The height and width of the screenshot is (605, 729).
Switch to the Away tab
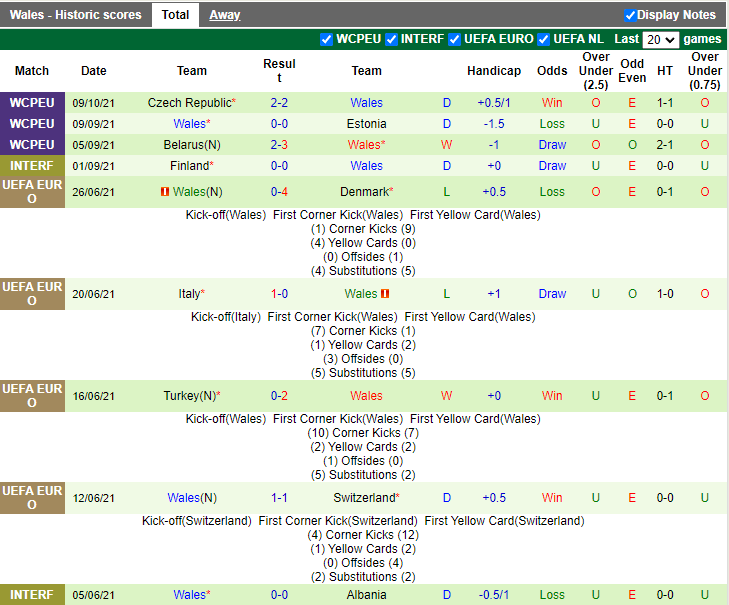[x=224, y=15]
